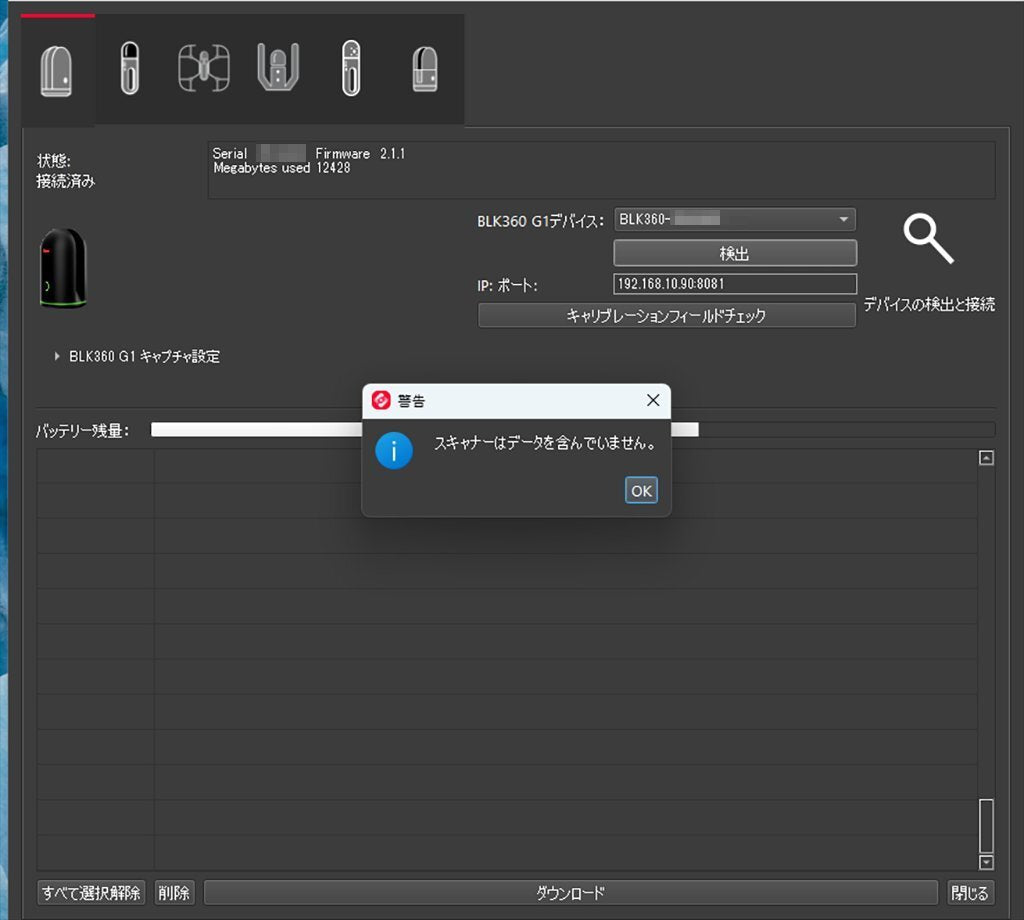This screenshot has width=1024, height=920.
Task: Click the 接続済み status text
Action: 65,181
